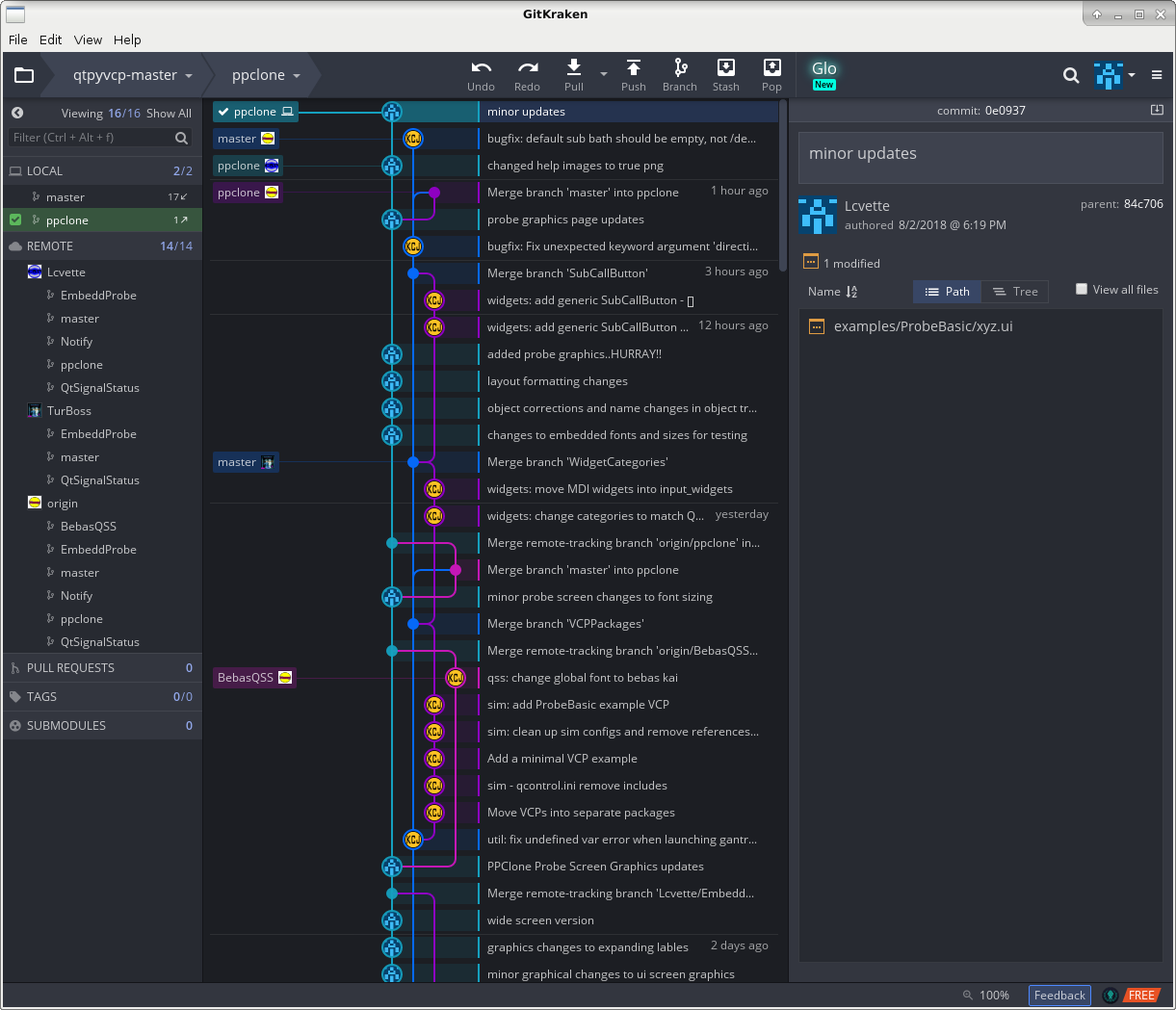Open Pull options dropdown arrow

coord(604,74)
